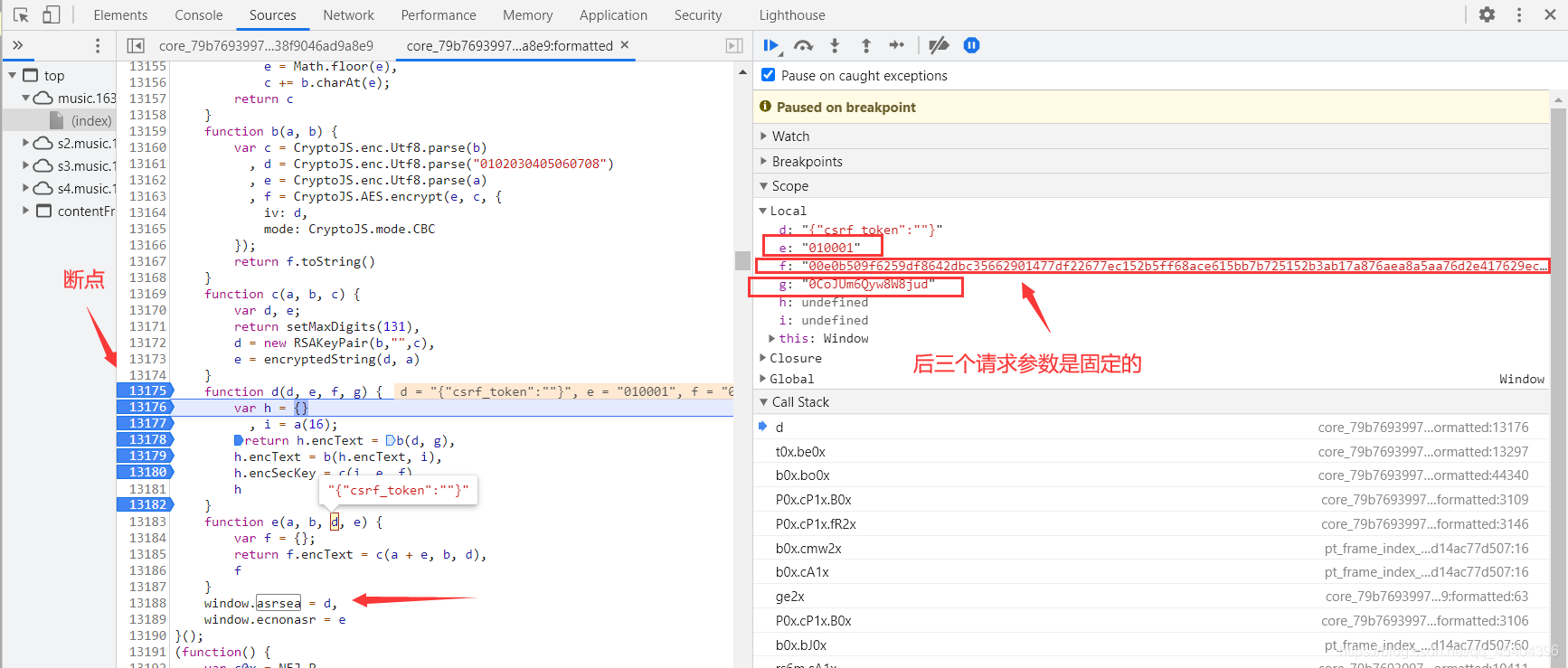Open the Performance tab
Viewport: 1568px width, 668px height.
point(439,15)
